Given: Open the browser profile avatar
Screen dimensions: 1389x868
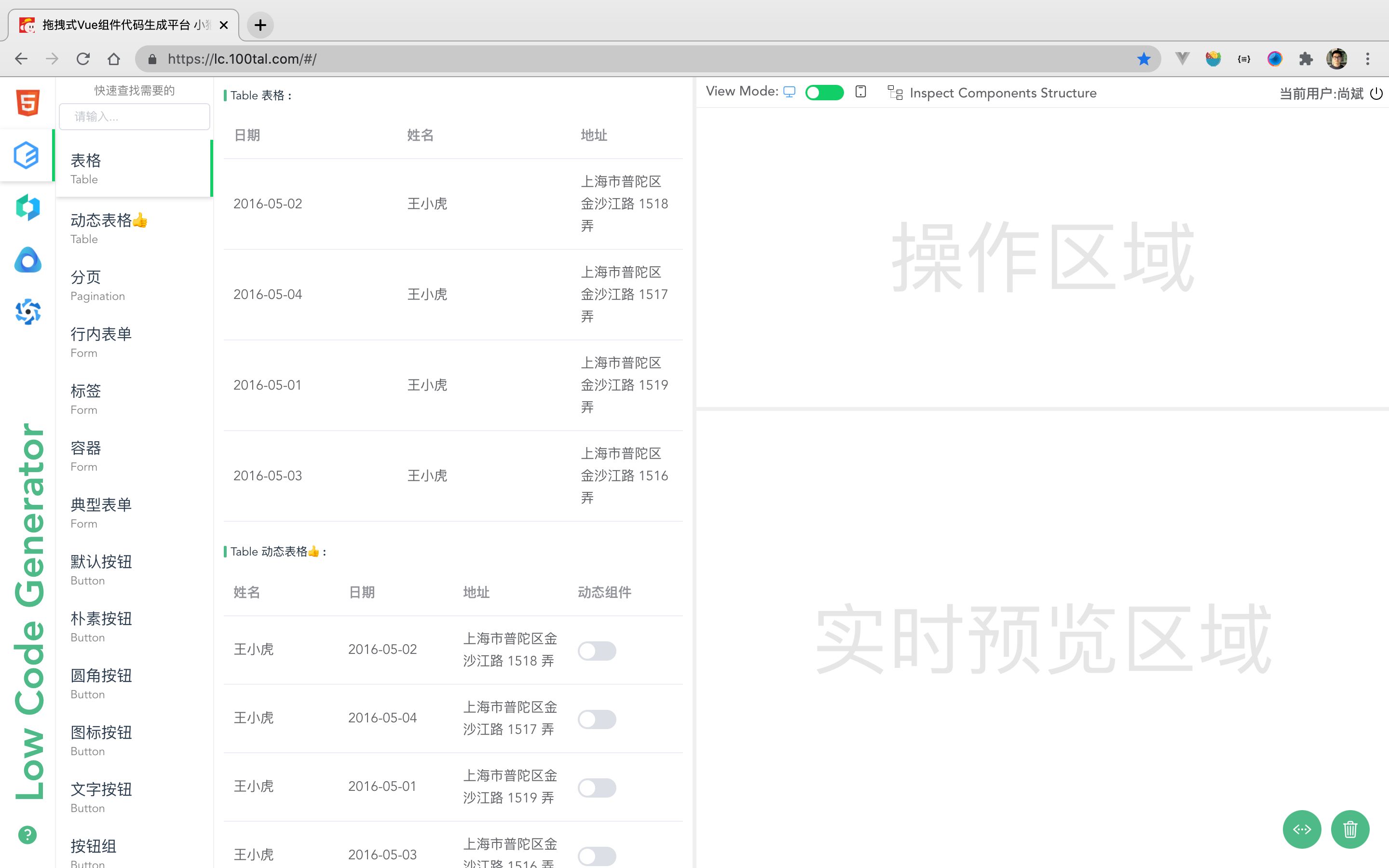Looking at the screenshot, I should pos(1337,58).
